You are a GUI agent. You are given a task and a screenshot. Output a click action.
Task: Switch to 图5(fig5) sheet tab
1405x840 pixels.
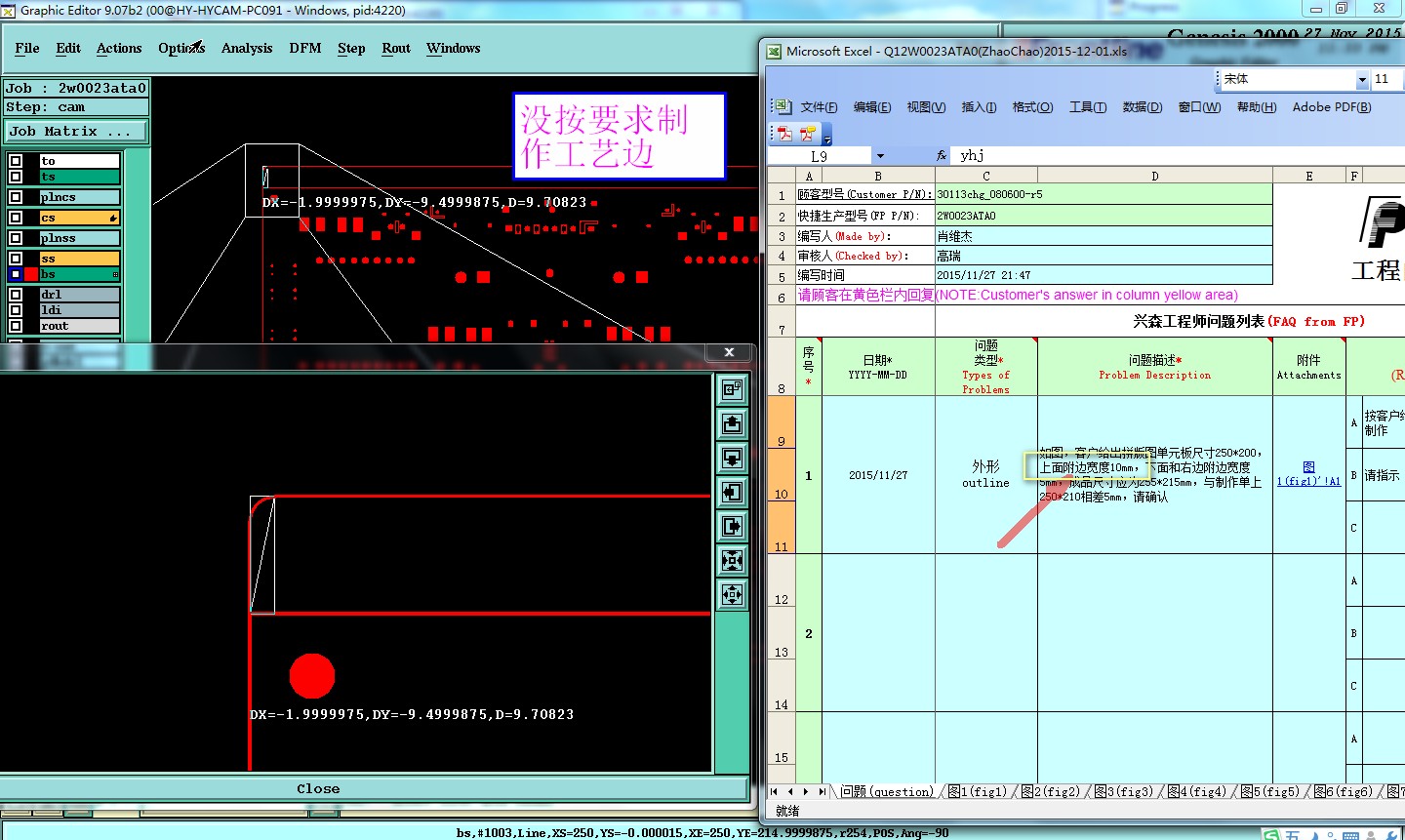(1269, 791)
